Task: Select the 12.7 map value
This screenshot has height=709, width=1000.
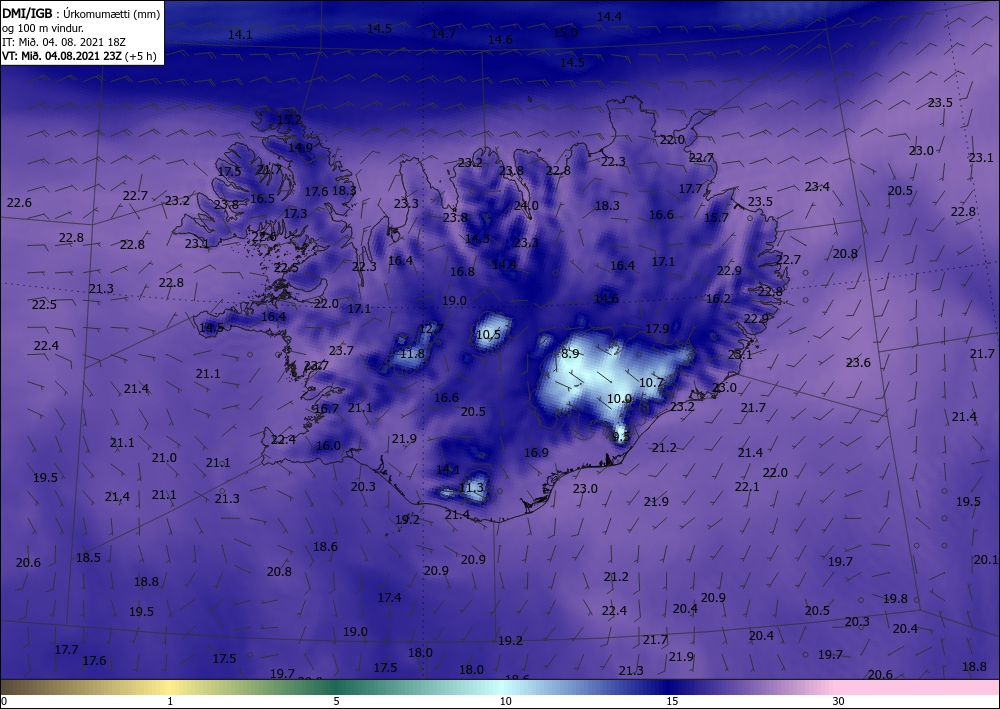Action: (431, 328)
